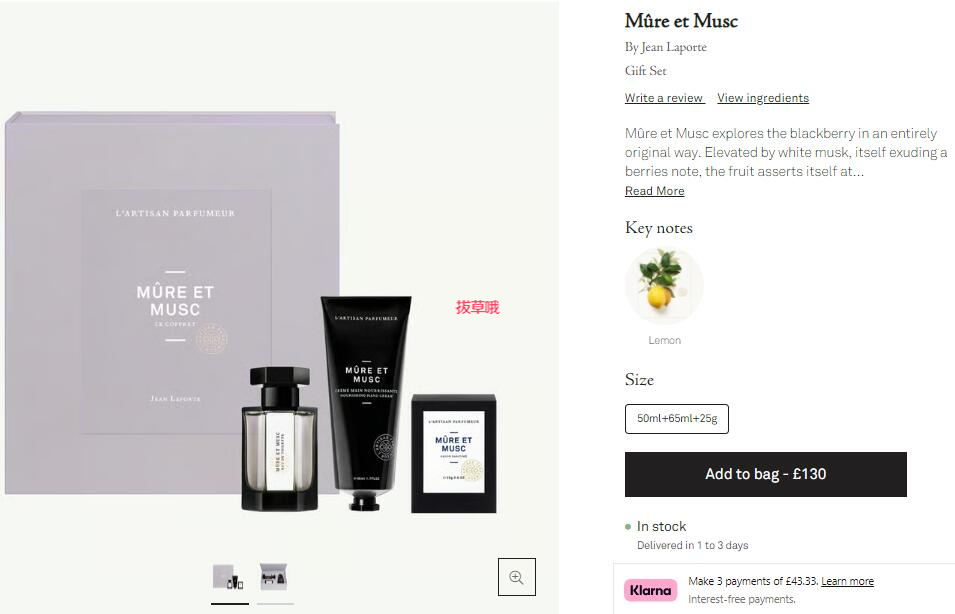Click the perfume bottle in main image
955x614 pixels.
click(280, 439)
